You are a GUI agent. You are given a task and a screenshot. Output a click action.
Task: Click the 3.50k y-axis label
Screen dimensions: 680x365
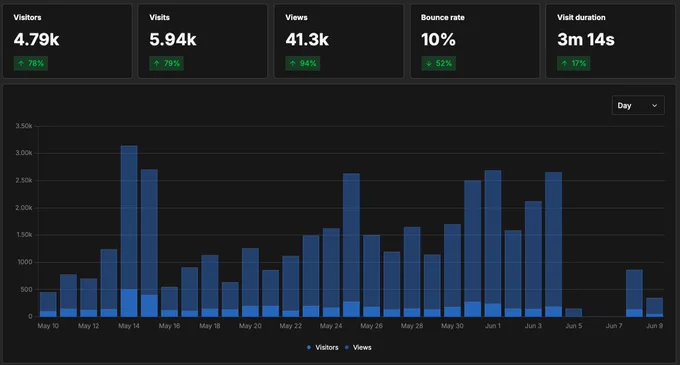click(24, 126)
